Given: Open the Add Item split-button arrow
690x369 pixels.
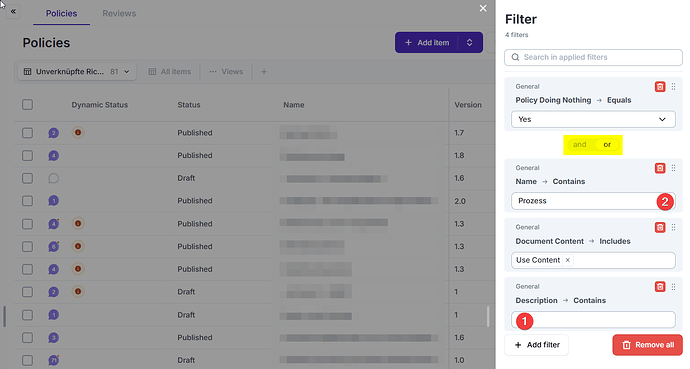Looking at the screenshot, I should [470, 43].
